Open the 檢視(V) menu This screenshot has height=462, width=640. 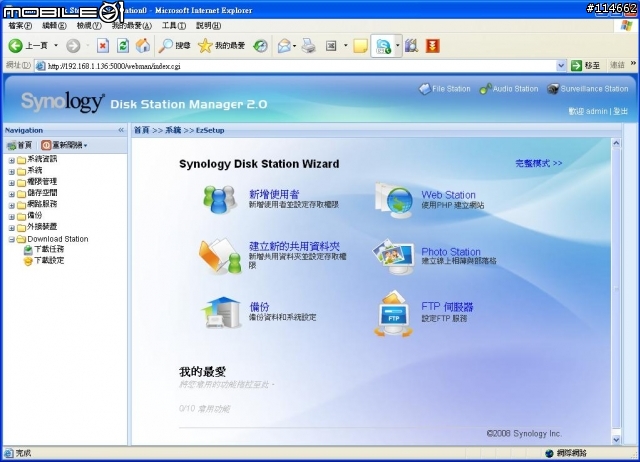point(89,26)
